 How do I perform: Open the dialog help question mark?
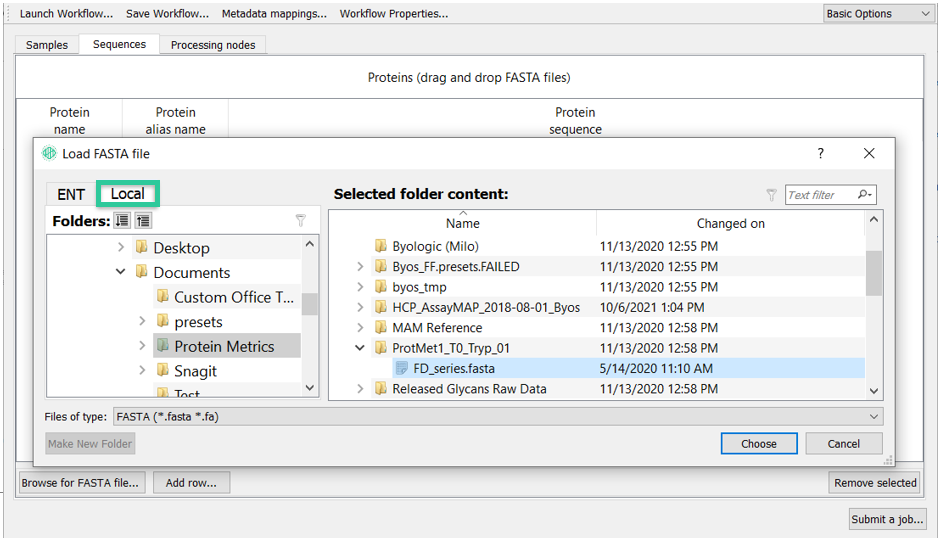(x=820, y=153)
